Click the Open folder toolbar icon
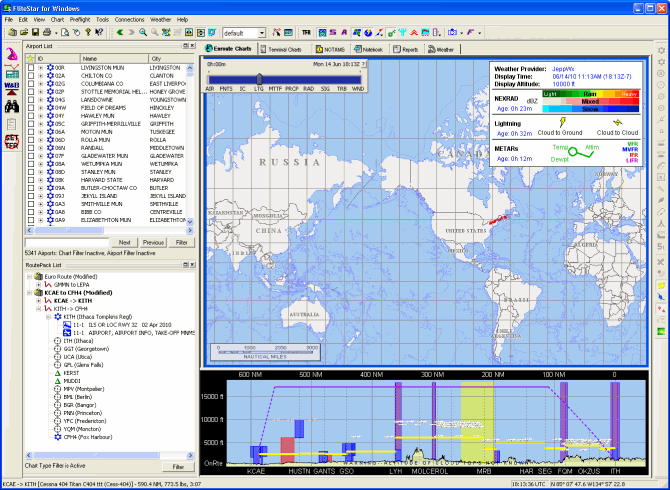Image resolution: width=670 pixels, height=490 pixels. [24, 32]
